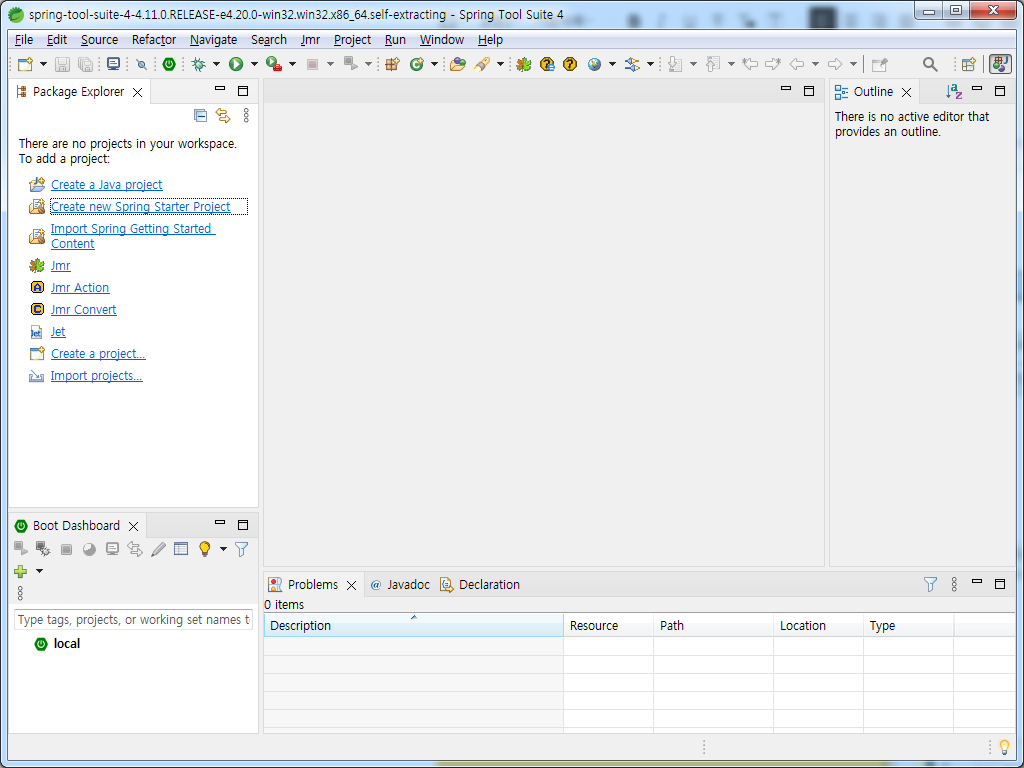Switch to the Javadoc tab
Screen dimensions: 1024x768
click(400, 584)
